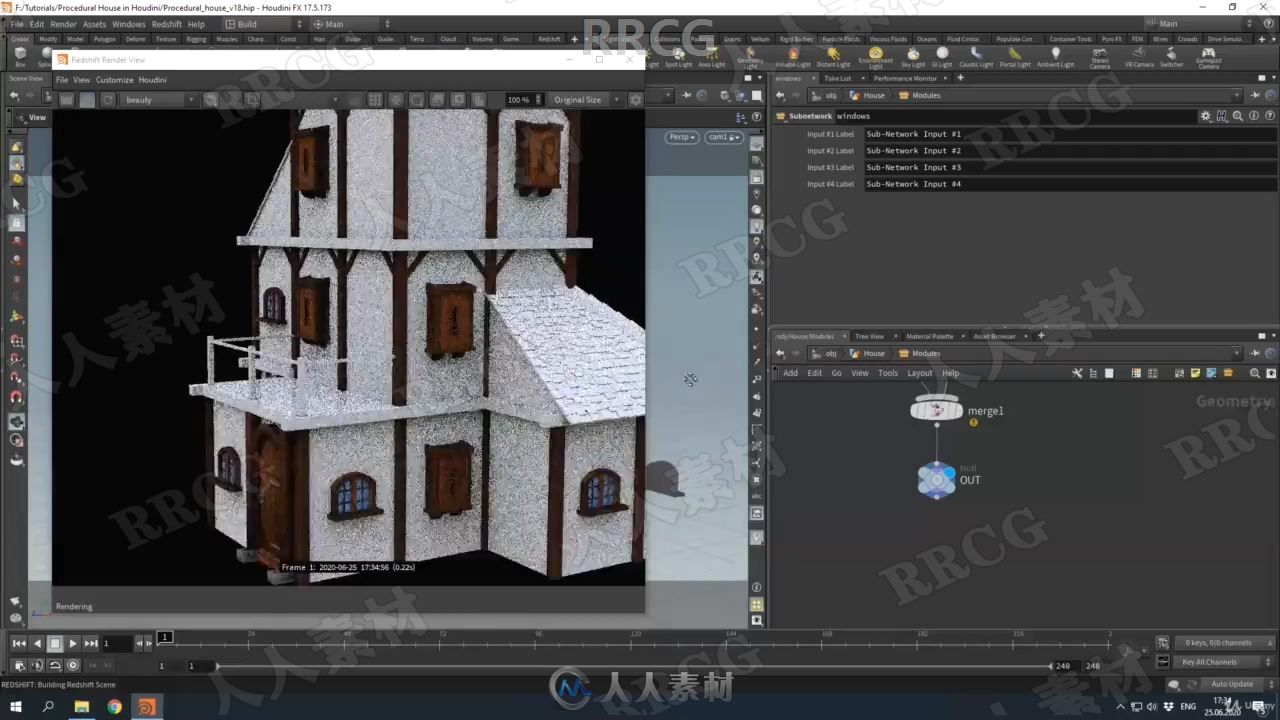Select the Caustic Light shelf tool
The height and width of the screenshot is (720, 1280).
976,58
